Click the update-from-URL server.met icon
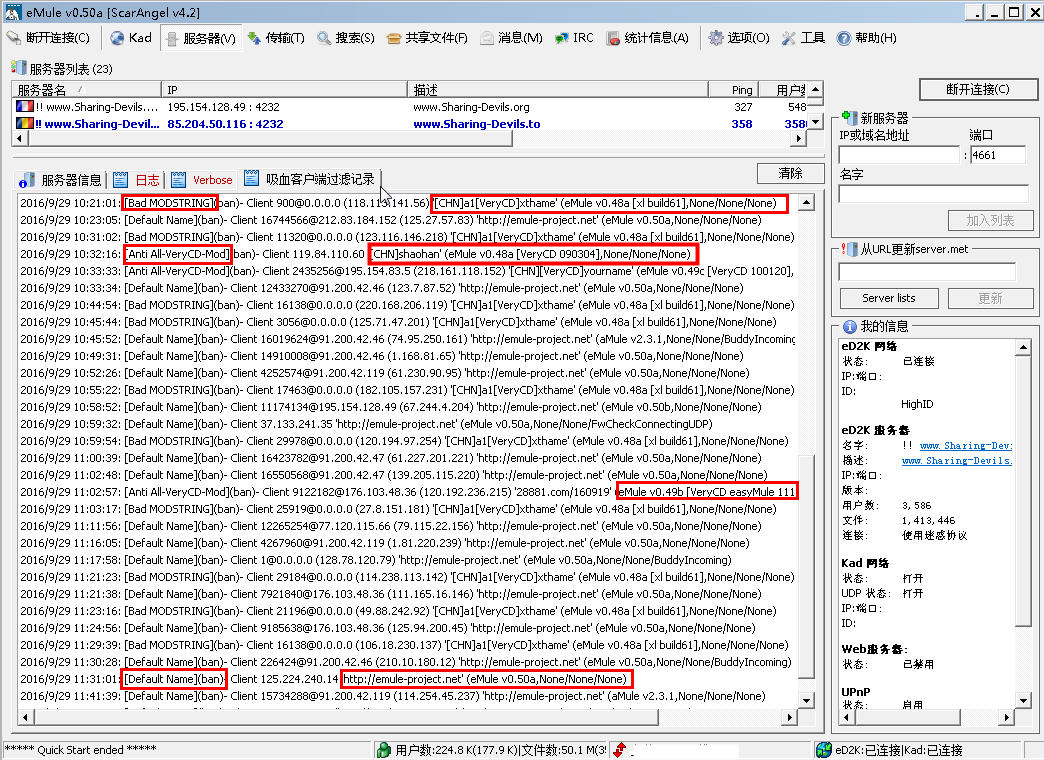Image resolution: width=1044 pixels, height=760 pixels. pos(849,249)
